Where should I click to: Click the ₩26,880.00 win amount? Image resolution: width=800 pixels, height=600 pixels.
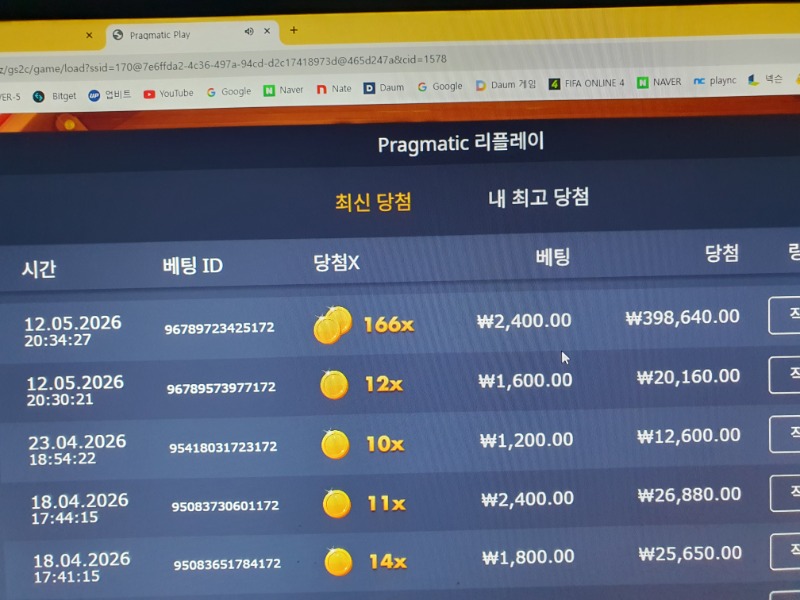point(689,495)
